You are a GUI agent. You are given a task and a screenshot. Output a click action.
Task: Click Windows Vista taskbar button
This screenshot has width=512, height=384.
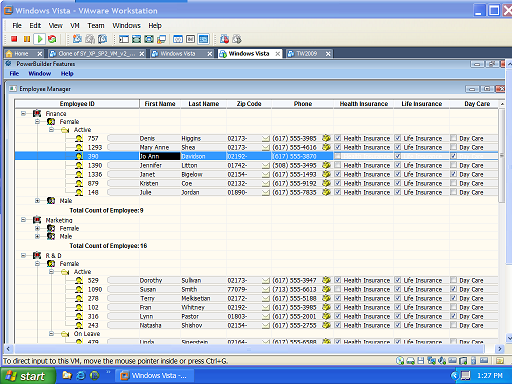[x=154, y=376]
